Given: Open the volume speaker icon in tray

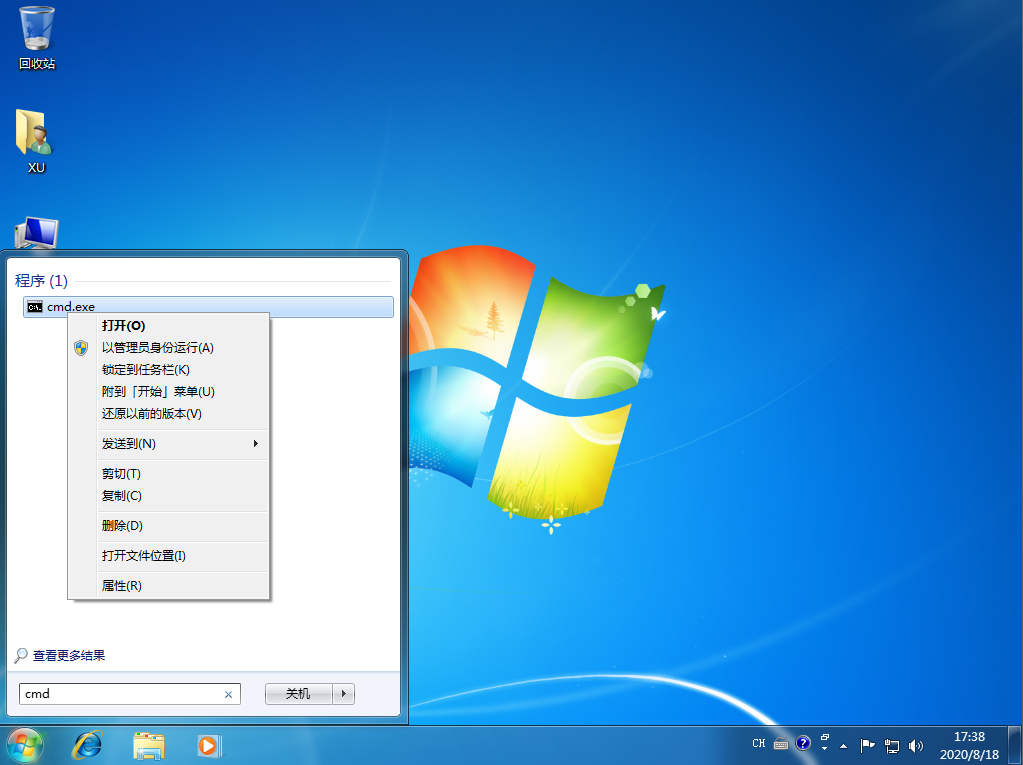Looking at the screenshot, I should coord(916,745).
